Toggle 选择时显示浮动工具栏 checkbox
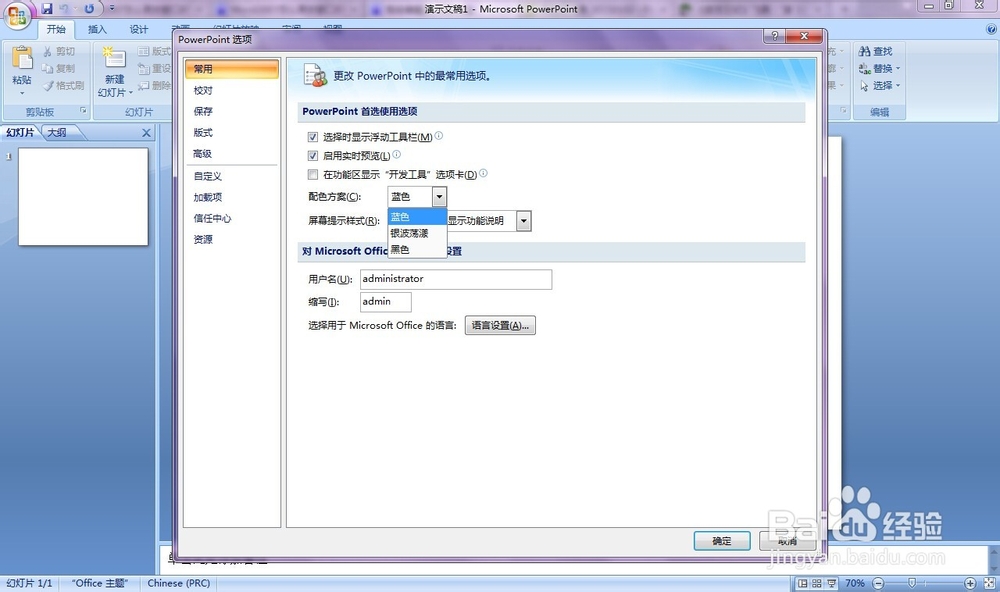Viewport: 1000px width, 592px height. [314, 137]
